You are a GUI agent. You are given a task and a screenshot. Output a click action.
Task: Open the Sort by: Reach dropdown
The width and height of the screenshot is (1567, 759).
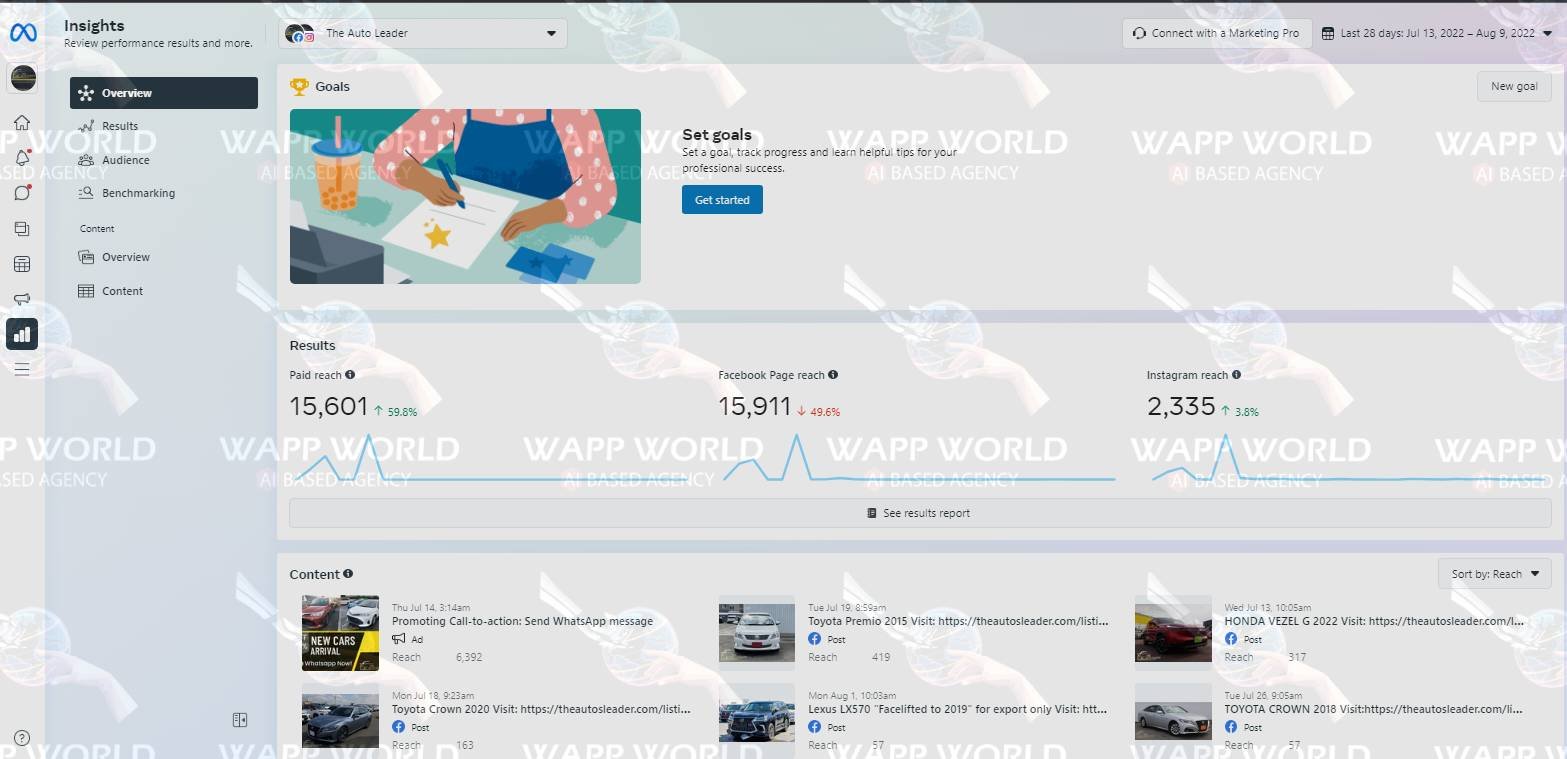(x=1494, y=574)
